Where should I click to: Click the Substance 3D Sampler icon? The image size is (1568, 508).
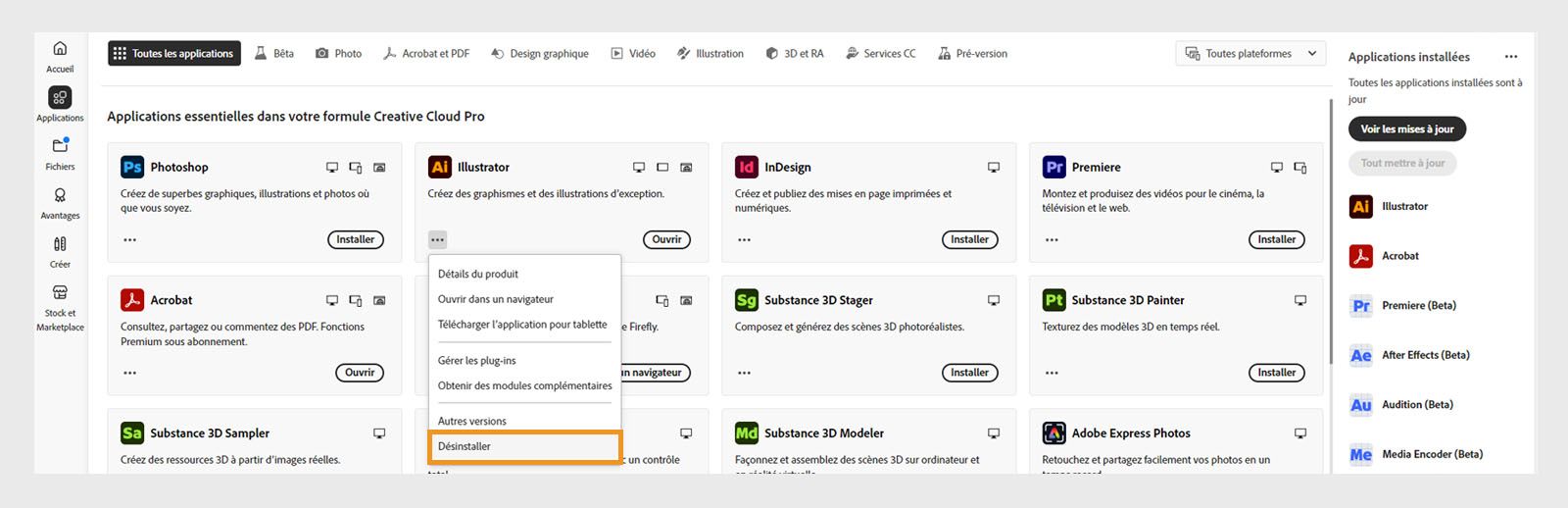132,432
